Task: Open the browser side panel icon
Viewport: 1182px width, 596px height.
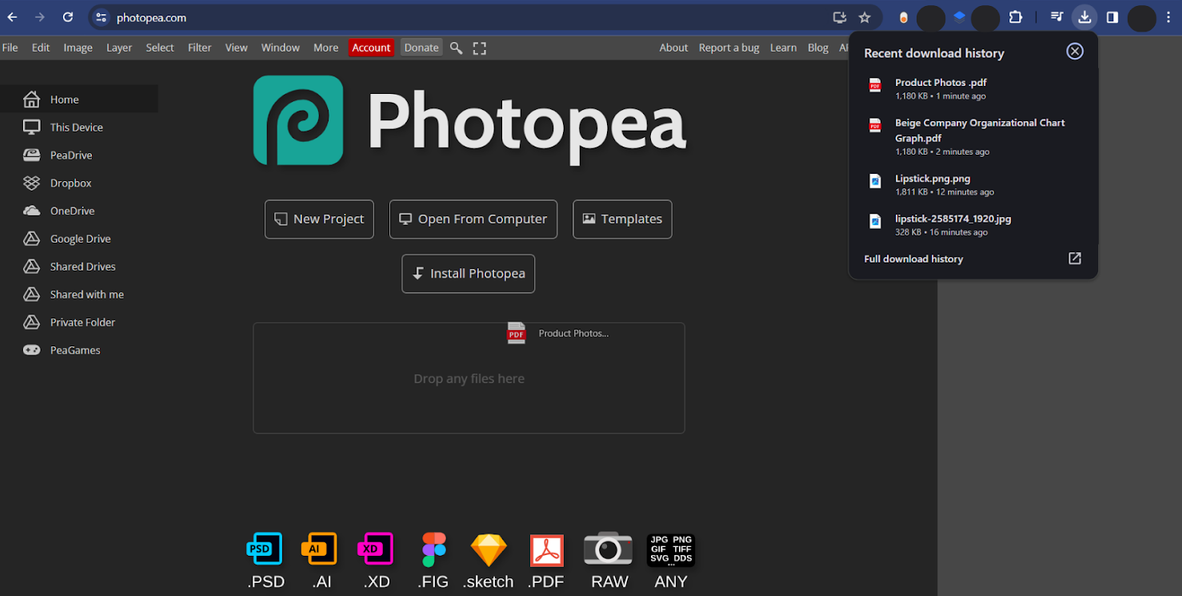Action: click(x=1112, y=17)
